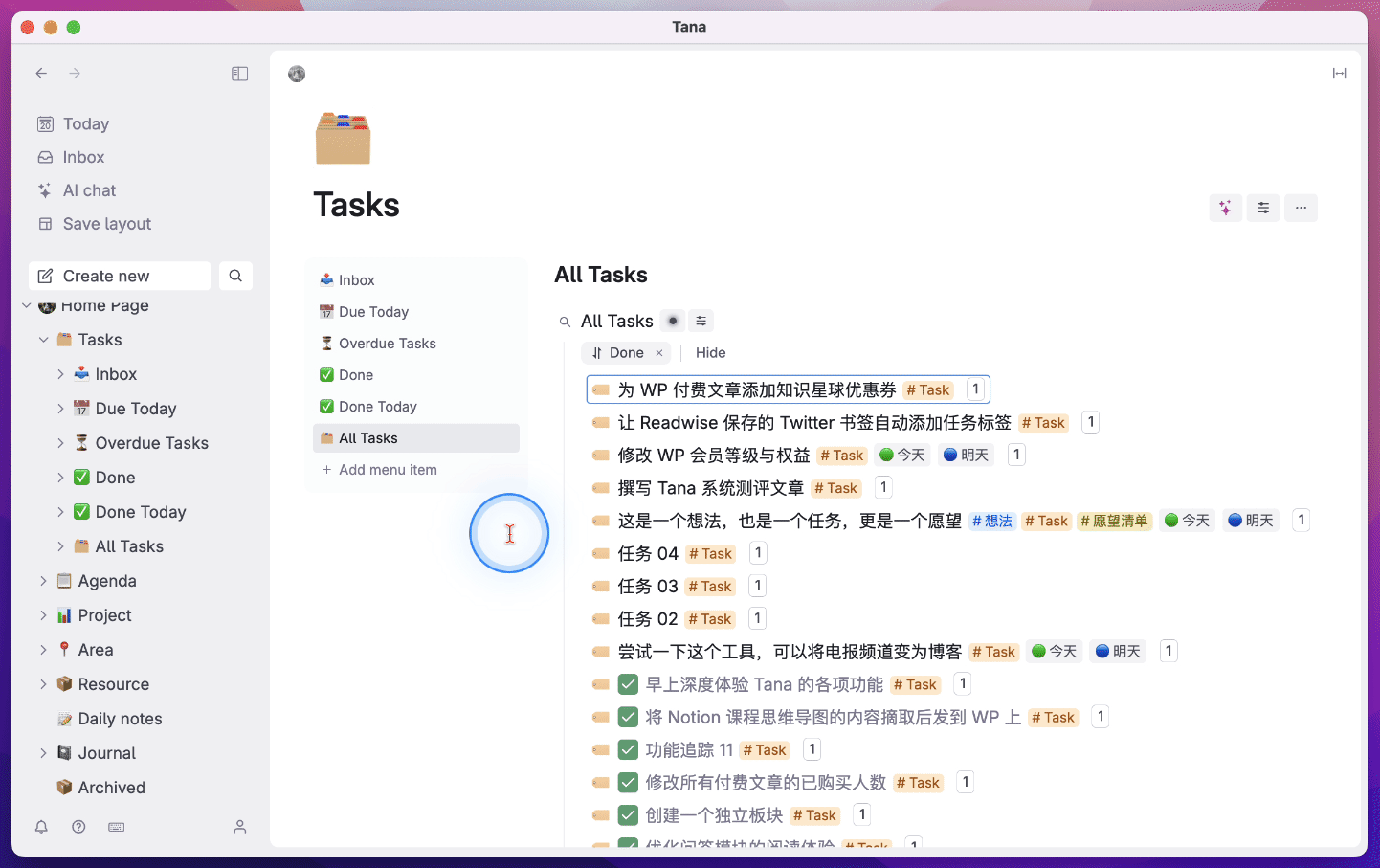Image resolution: width=1380 pixels, height=868 pixels.
Task: Expand the Project tree node
Action: pyautogui.click(x=43, y=615)
